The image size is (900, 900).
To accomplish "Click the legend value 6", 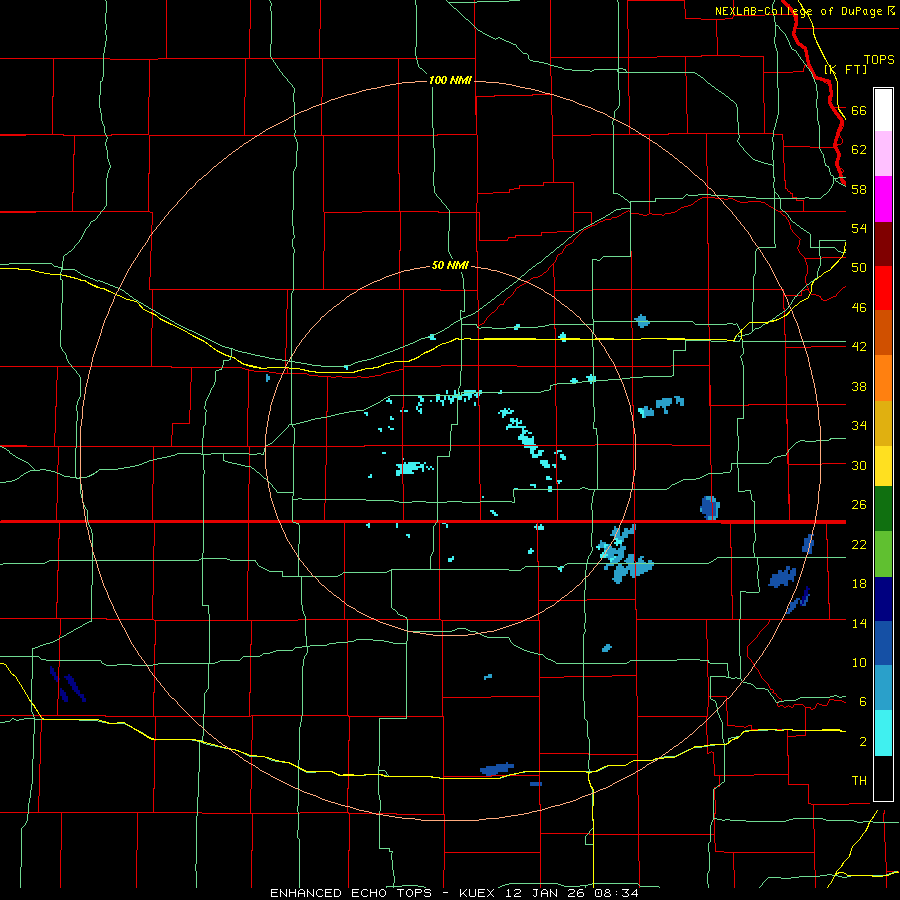I will pos(862,701).
